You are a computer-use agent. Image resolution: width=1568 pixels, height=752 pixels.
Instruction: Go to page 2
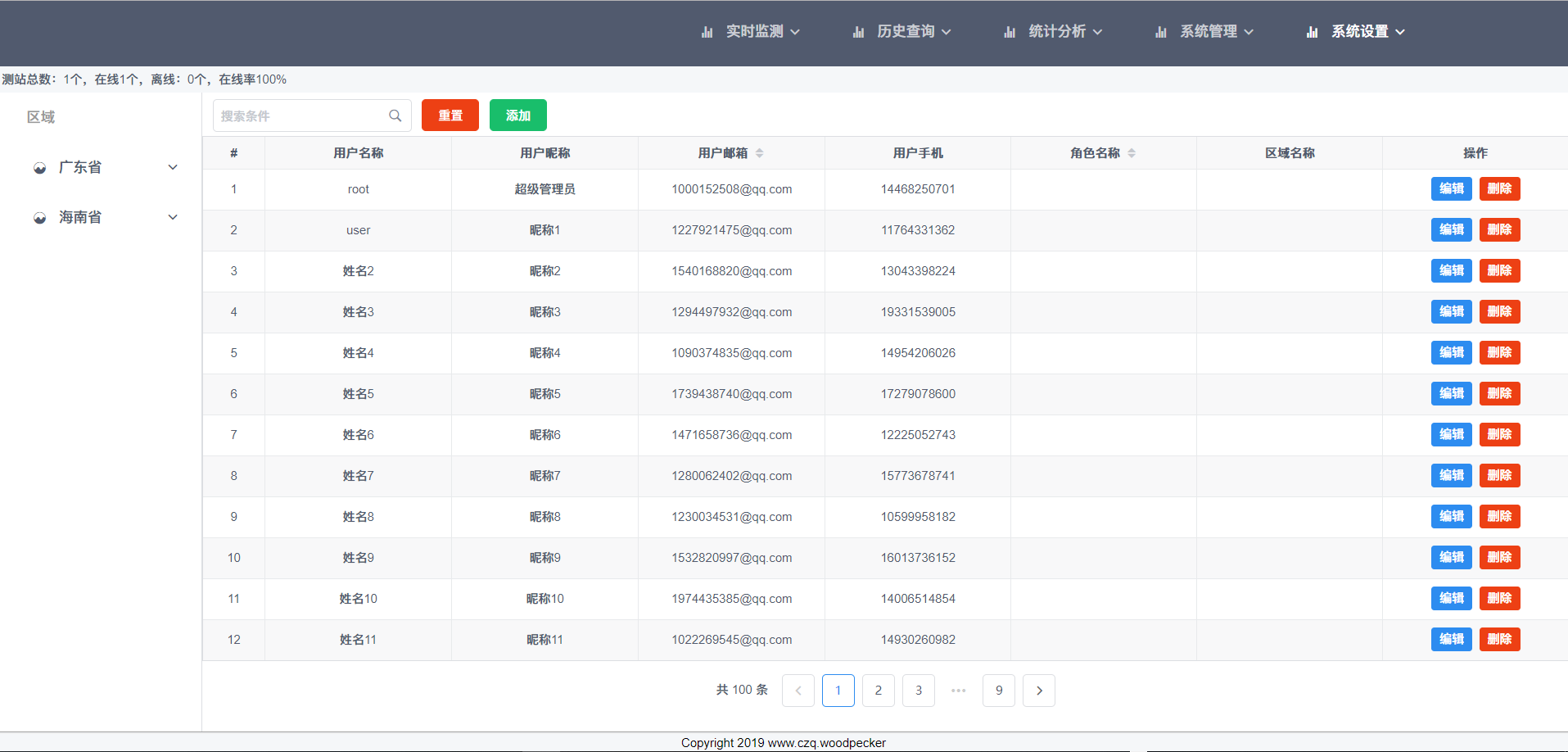tap(879, 691)
